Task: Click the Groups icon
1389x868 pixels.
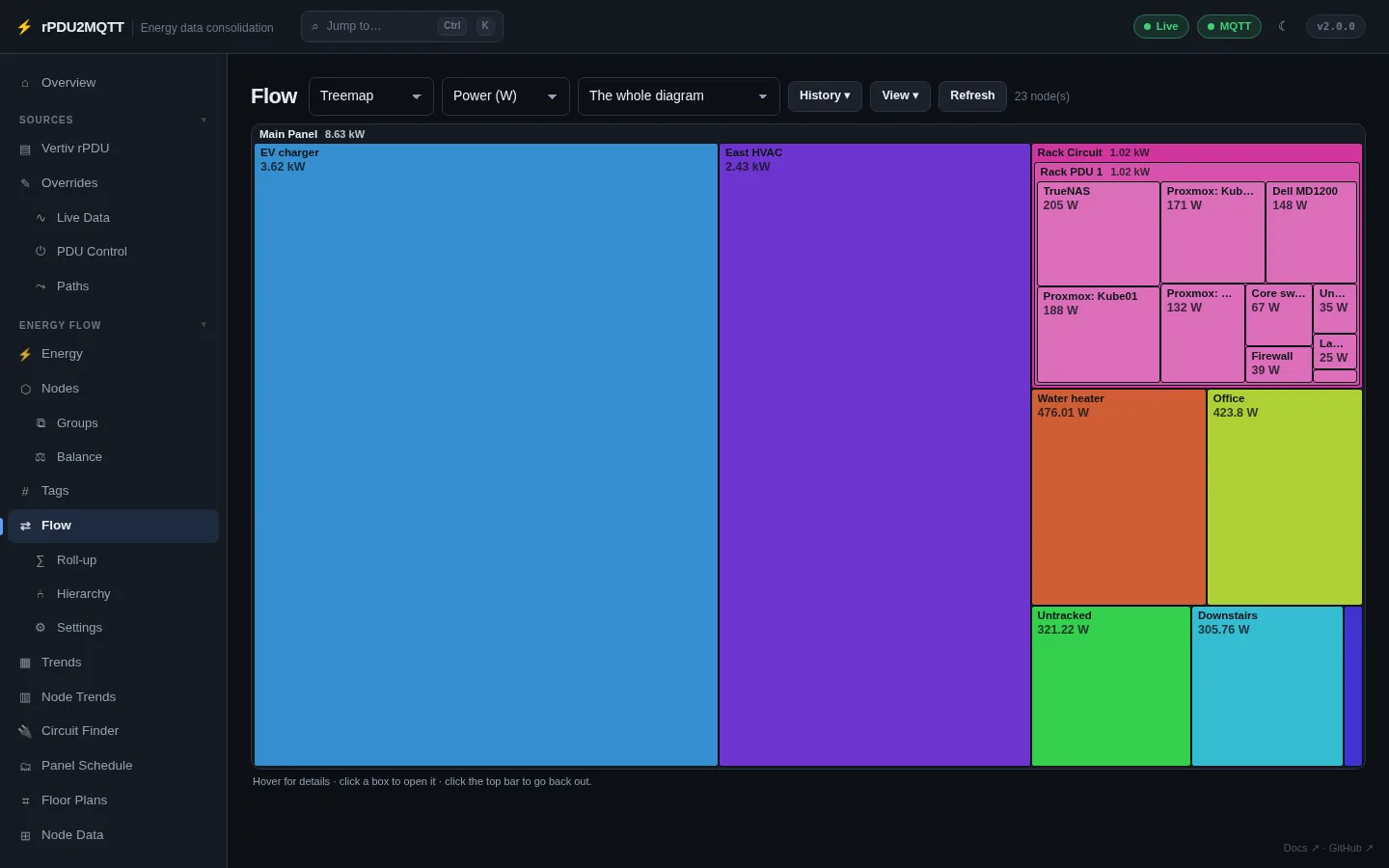Action: click(41, 423)
